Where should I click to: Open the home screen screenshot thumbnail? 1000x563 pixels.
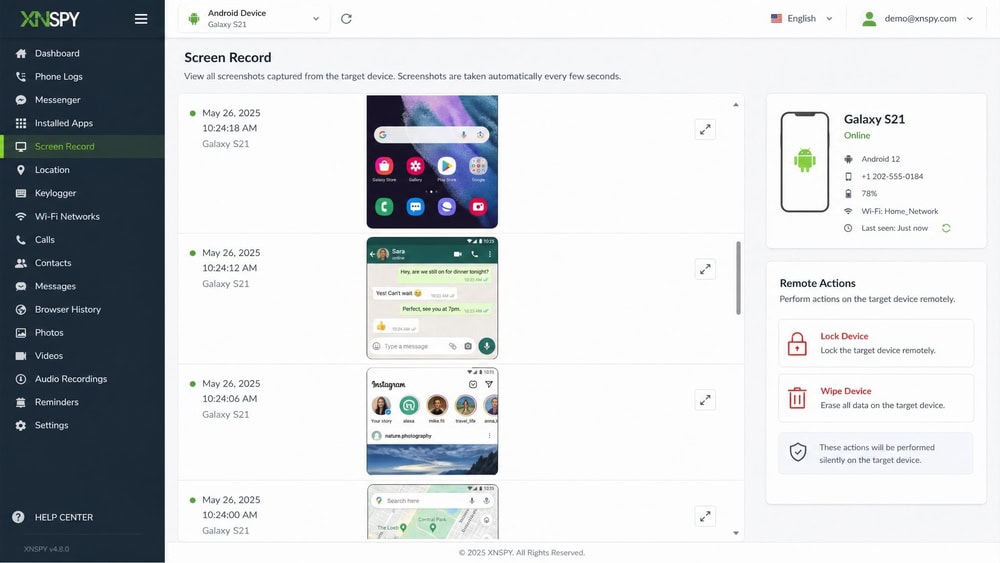[432, 162]
